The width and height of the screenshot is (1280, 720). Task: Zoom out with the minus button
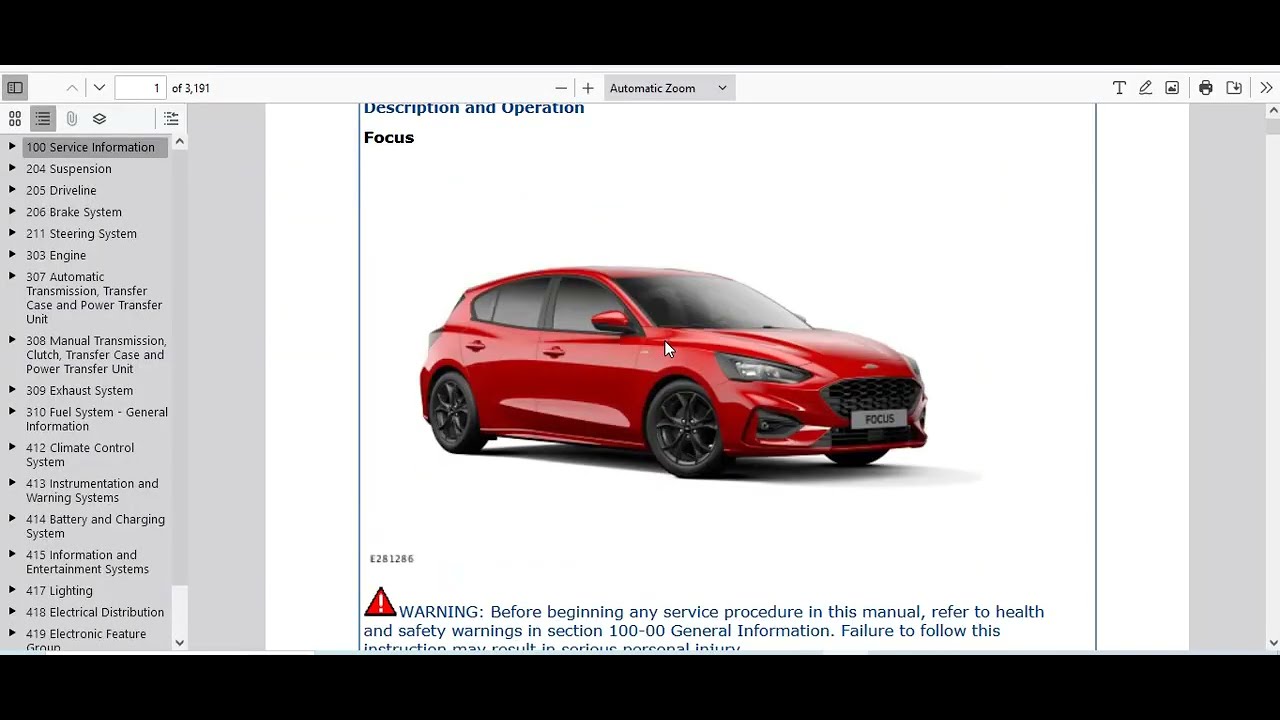pyautogui.click(x=561, y=88)
